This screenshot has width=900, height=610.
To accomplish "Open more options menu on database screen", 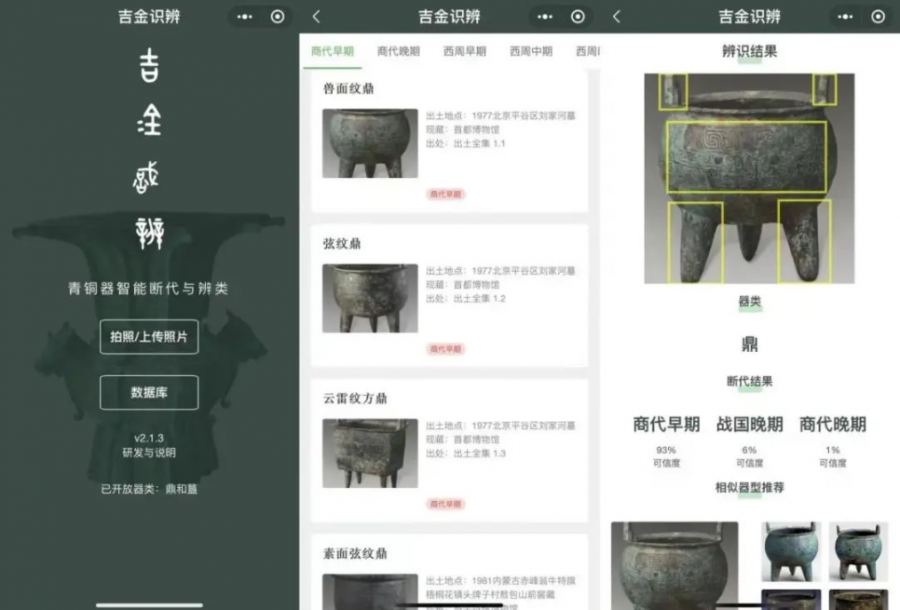I will (x=545, y=17).
